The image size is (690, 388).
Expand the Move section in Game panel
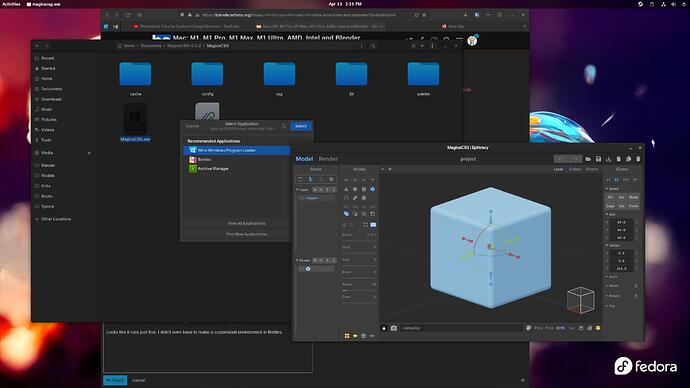click(607, 286)
